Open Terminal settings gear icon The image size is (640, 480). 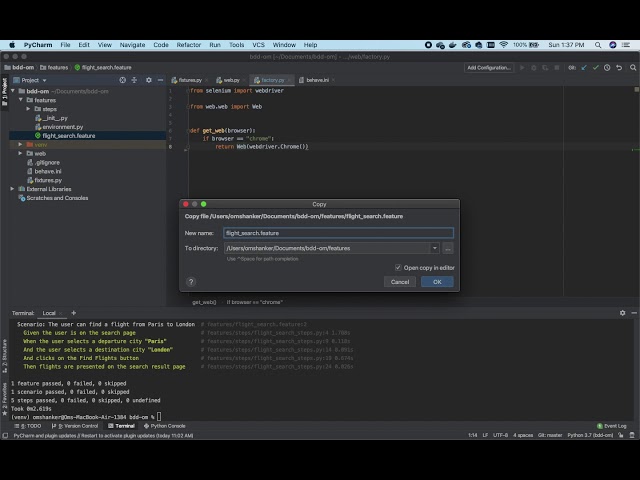(x=622, y=313)
